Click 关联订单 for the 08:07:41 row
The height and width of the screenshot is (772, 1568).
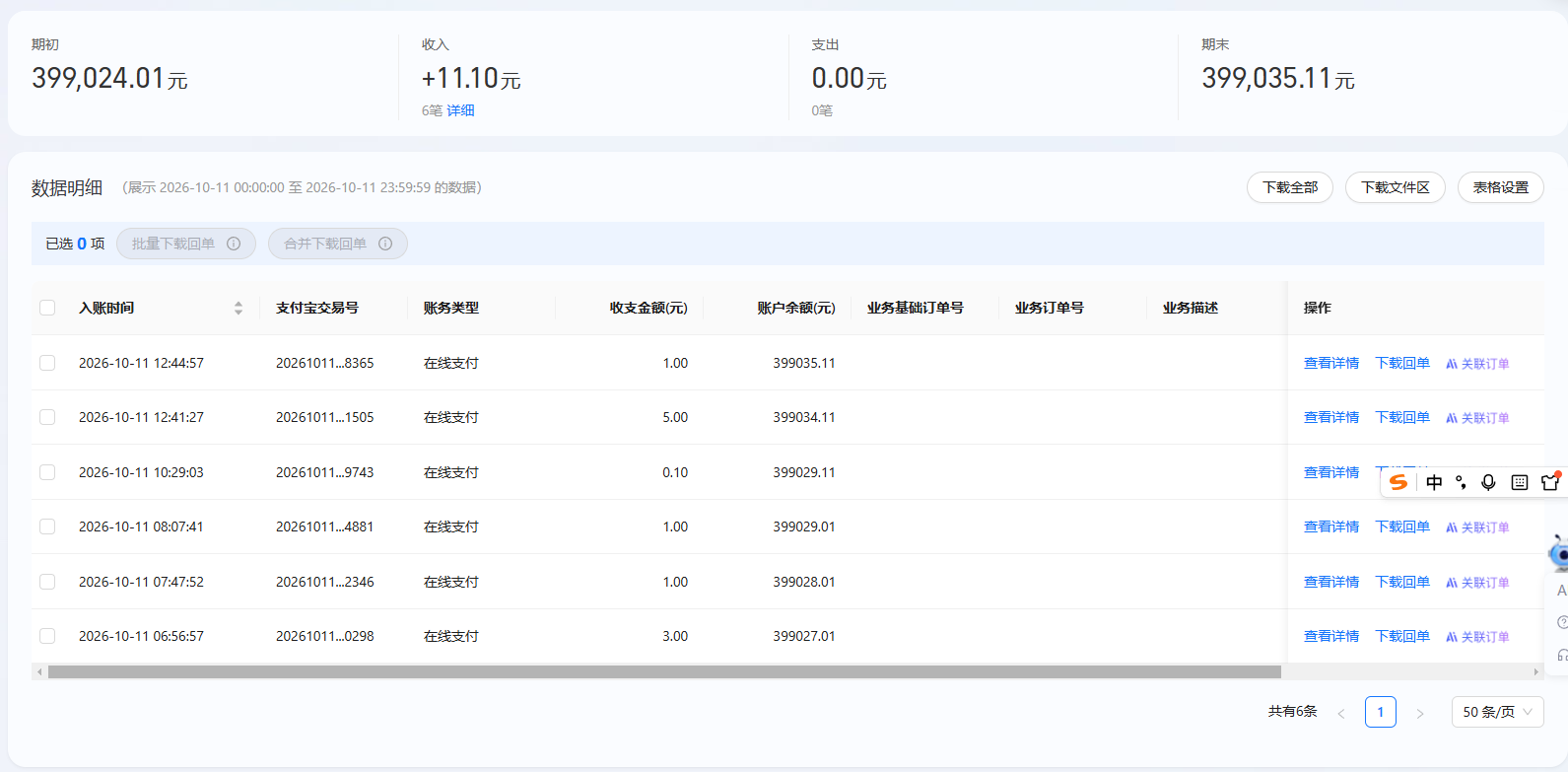pyautogui.click(x=1477, y=527)
